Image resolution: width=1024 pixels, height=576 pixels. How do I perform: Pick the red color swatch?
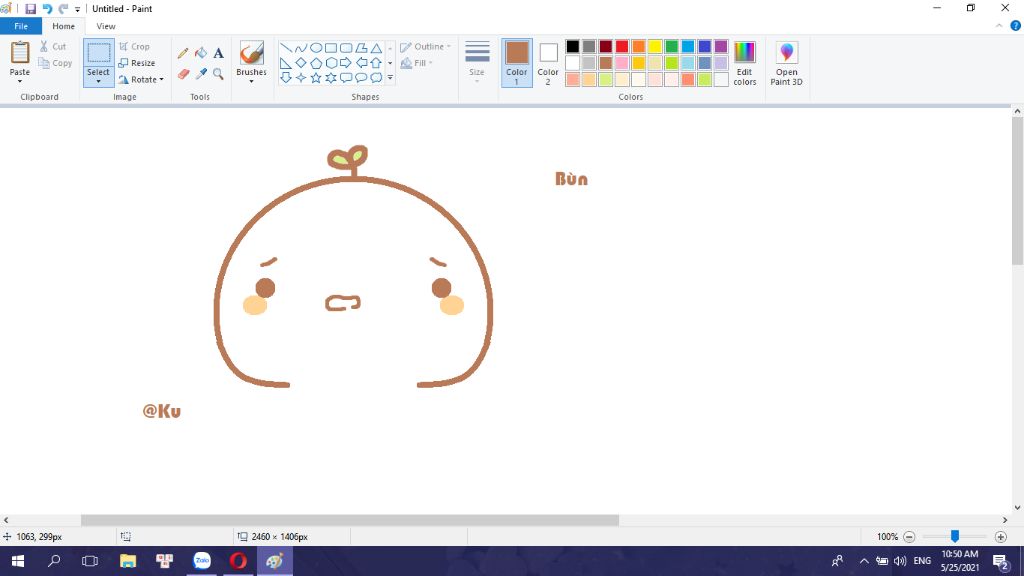click(622, 46)
